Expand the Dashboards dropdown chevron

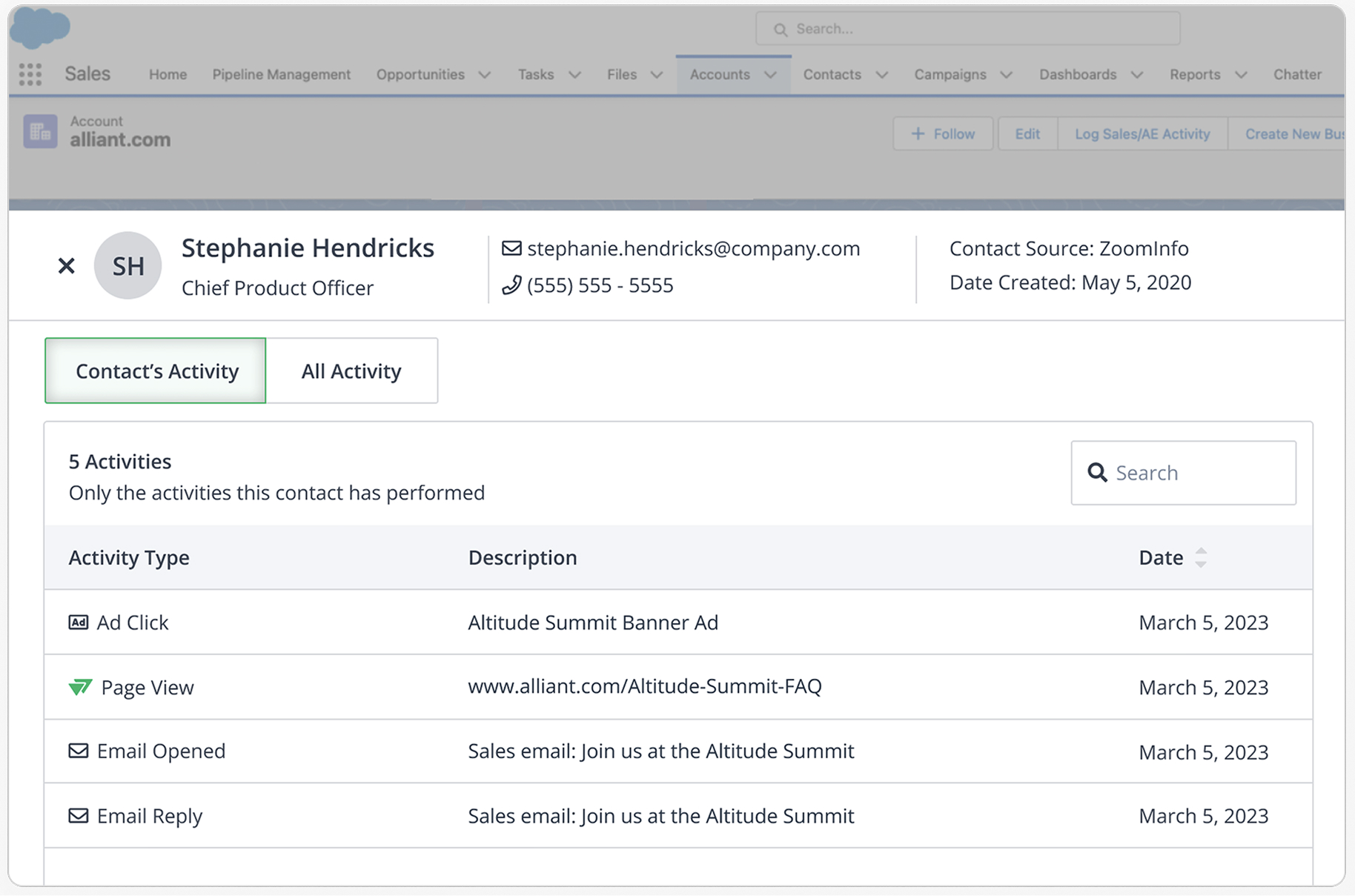pos(1136,75)
